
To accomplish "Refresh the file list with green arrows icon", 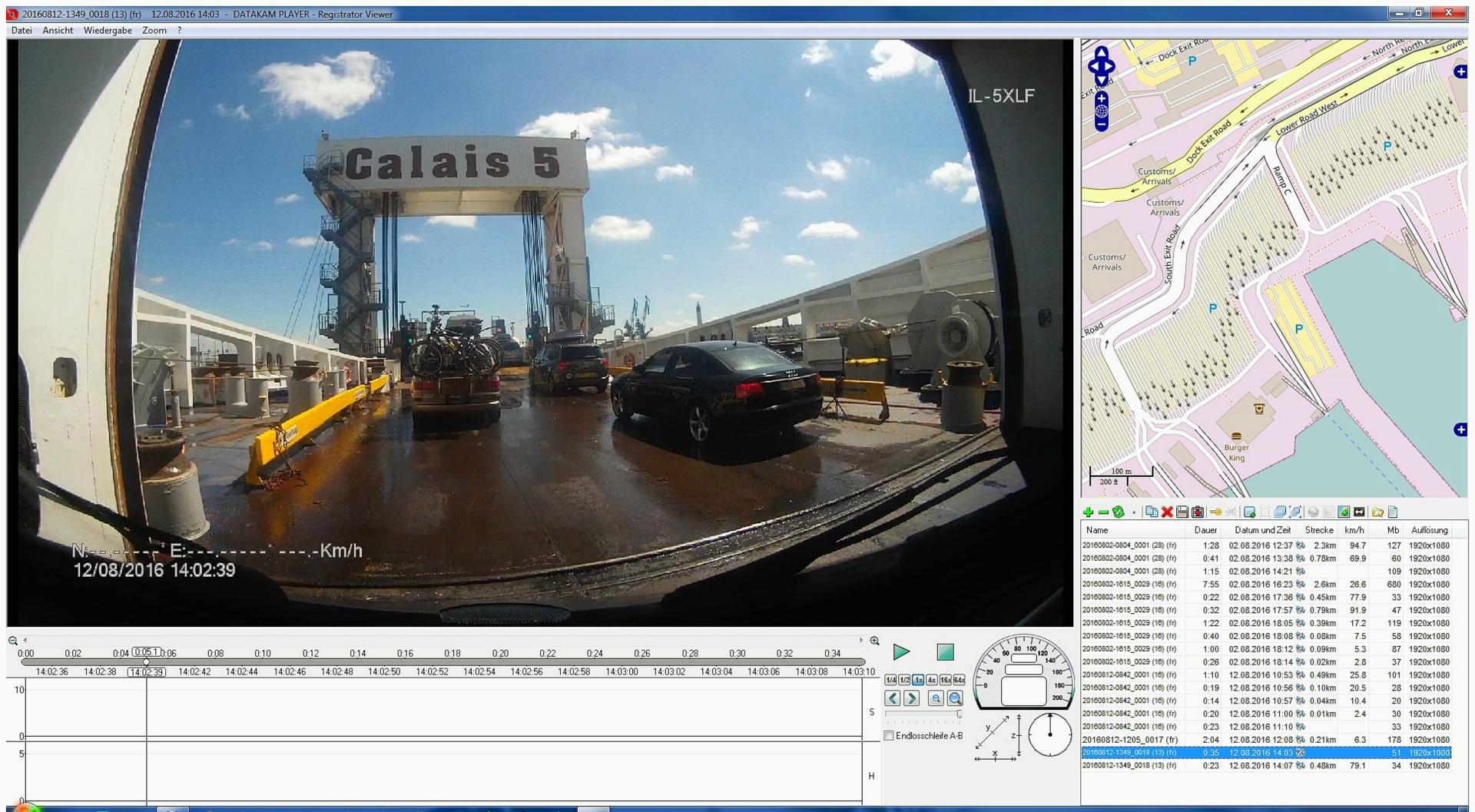I will pos(1119,512).
